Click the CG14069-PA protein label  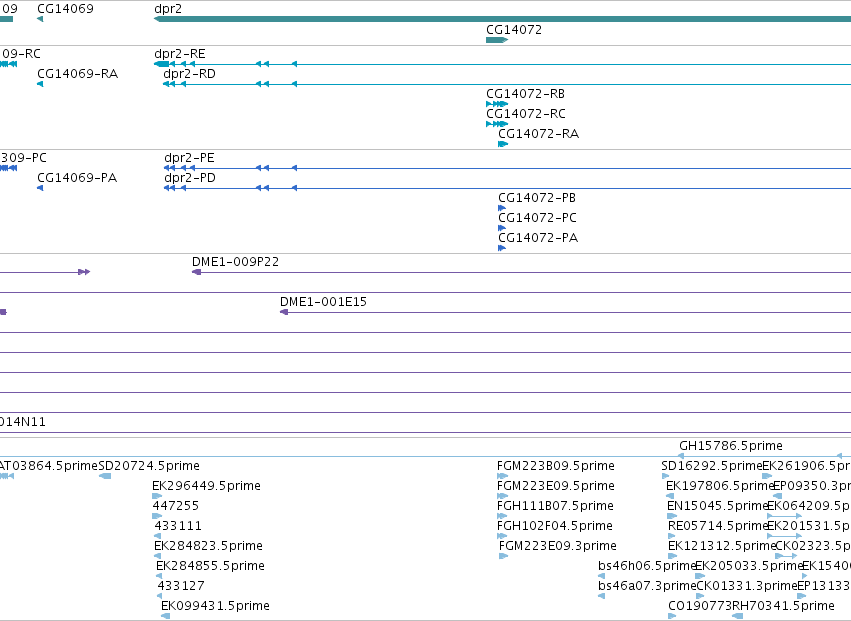[77, 178]
